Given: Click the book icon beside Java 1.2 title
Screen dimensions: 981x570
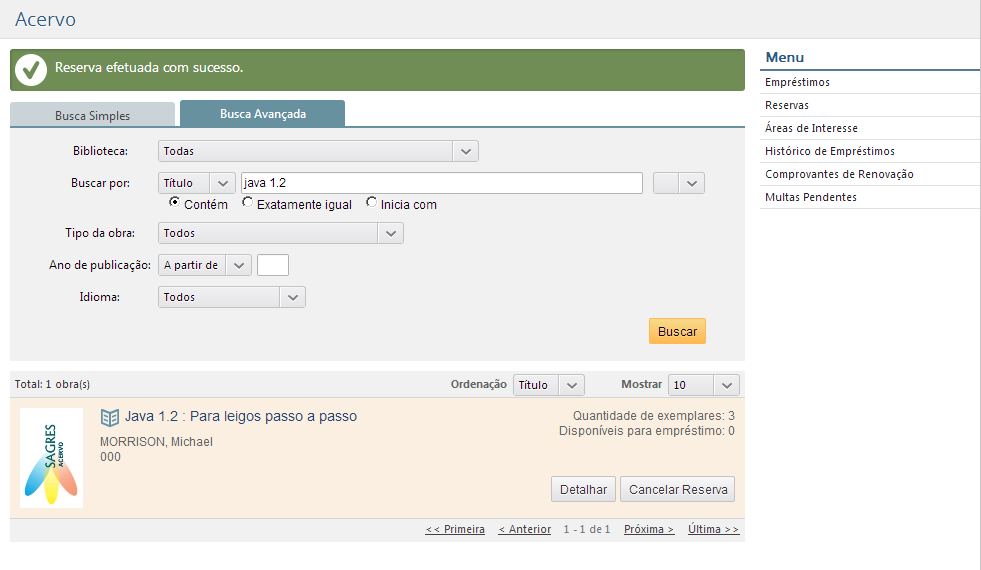Looking at the screenshot, I should click(x=110, y=417).
